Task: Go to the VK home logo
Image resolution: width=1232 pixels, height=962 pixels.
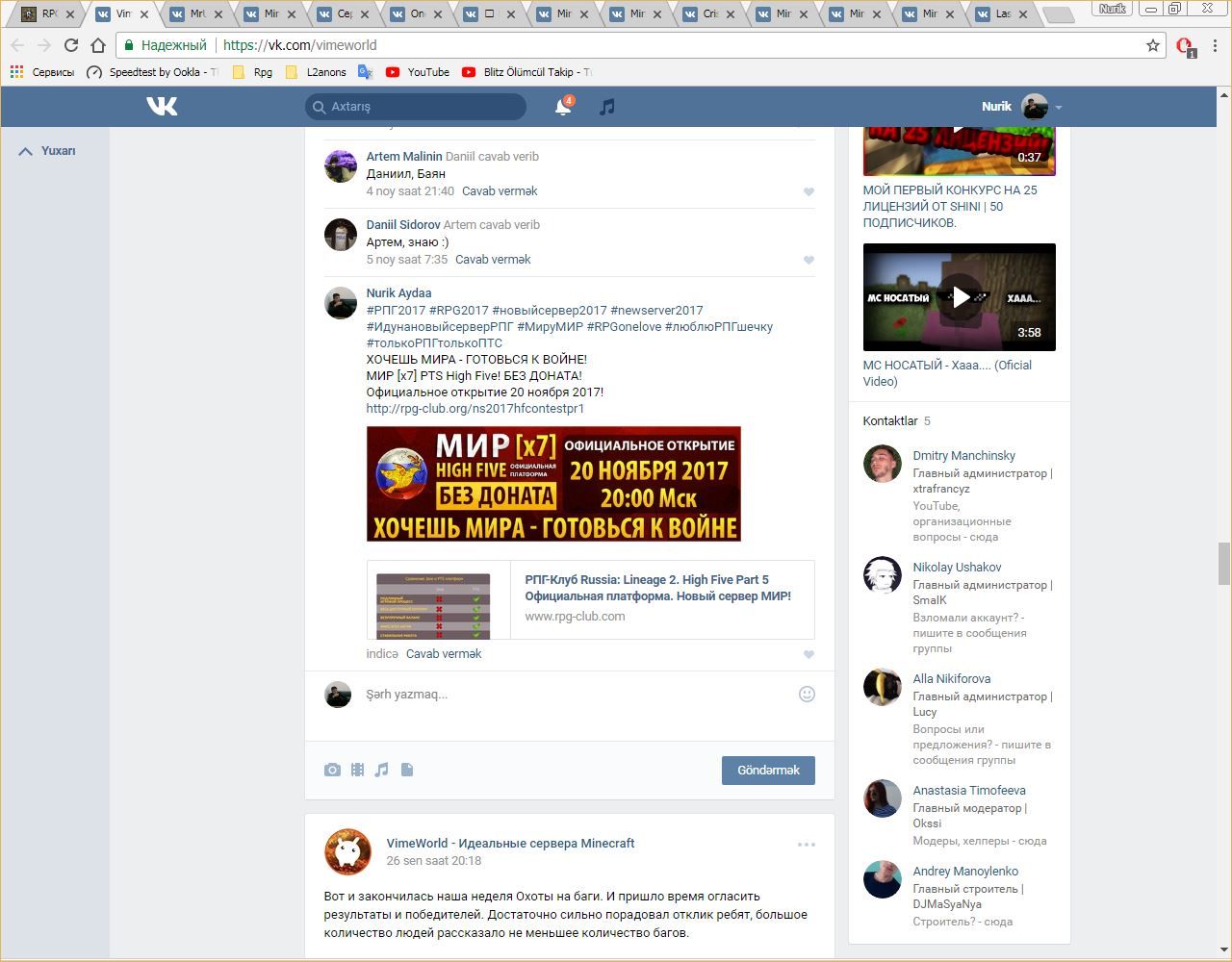Action: 162,106
